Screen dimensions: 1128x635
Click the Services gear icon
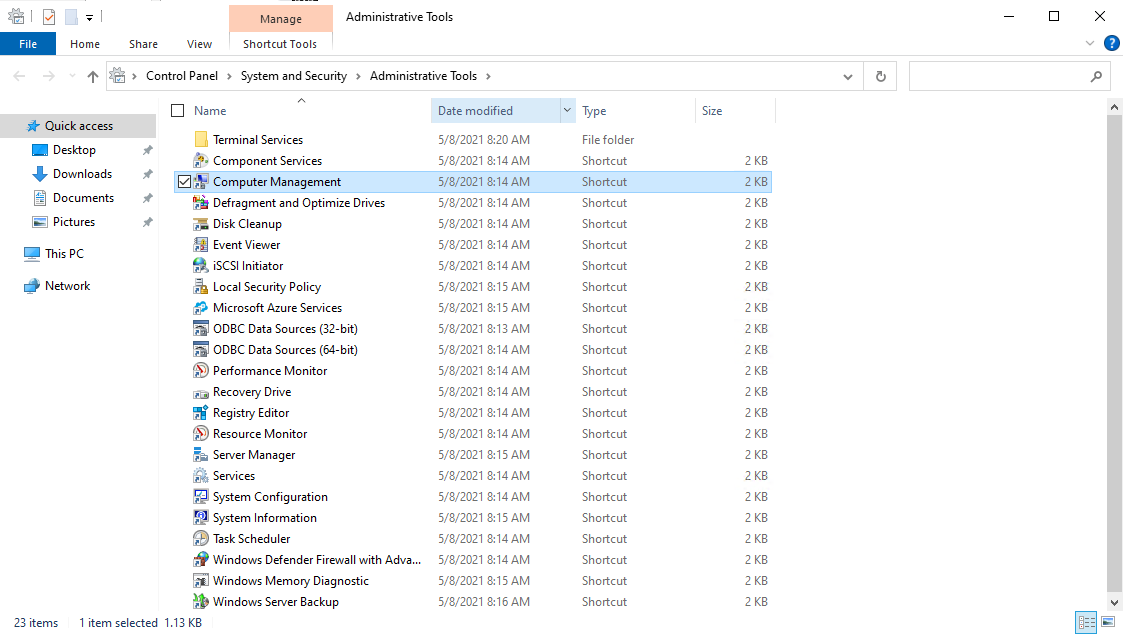pos(201,475)
